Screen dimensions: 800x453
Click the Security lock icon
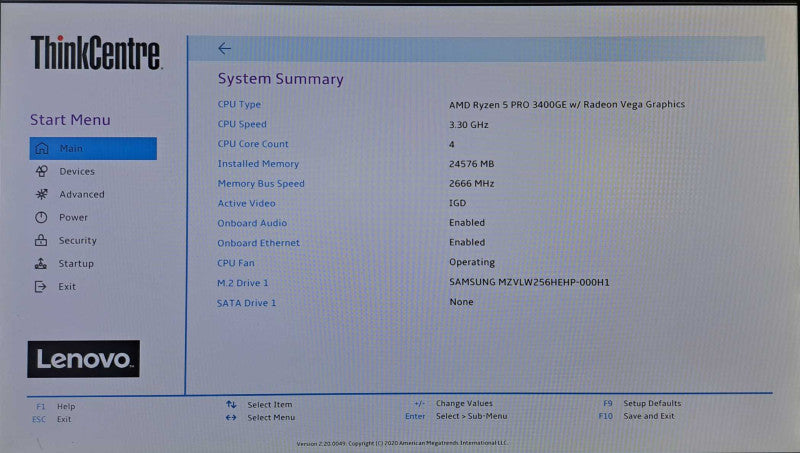41,240
